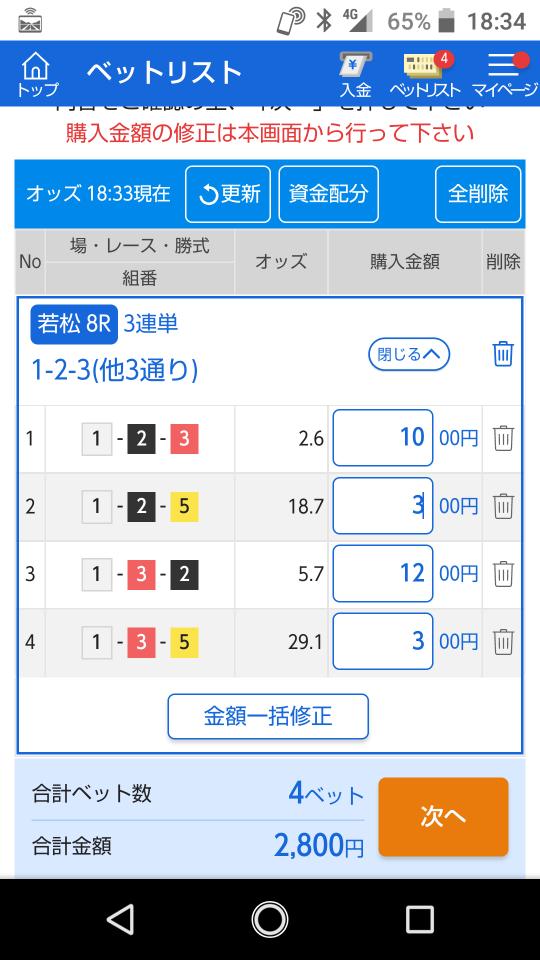Screen dimensions: 540x960
Task: Focus amount field for bet 1-3-2
Action: 383,574
